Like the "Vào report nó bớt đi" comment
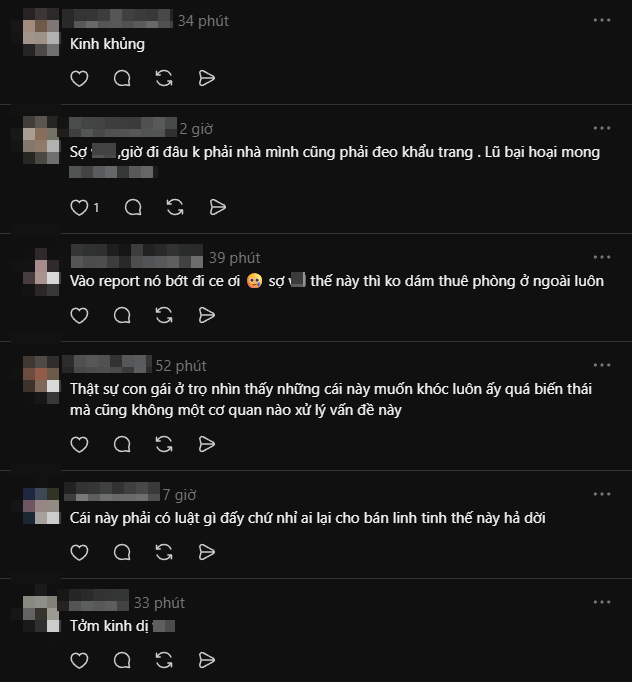Viewport: 632px width, 682px height. pos(79,315)
